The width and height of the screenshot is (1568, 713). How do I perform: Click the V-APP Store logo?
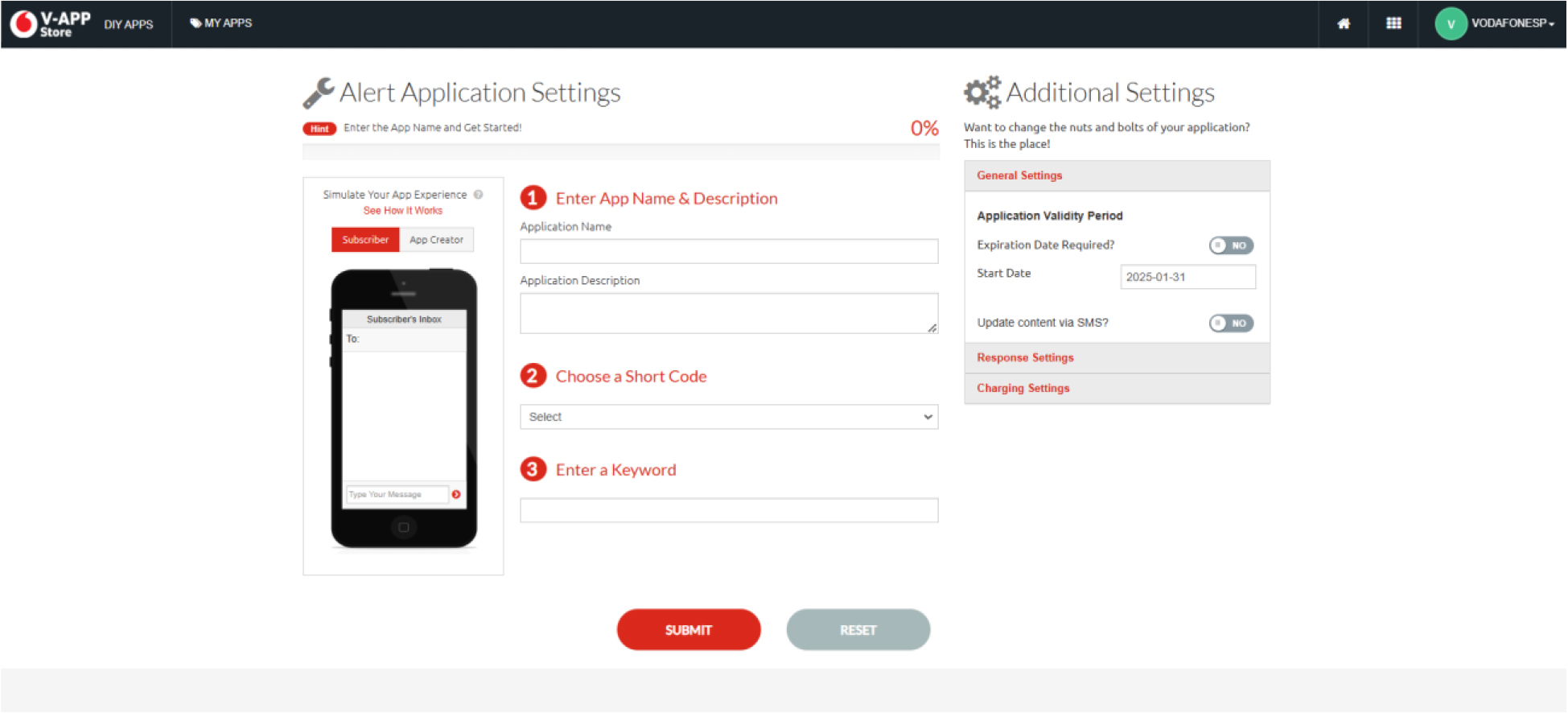coord(50,23)
